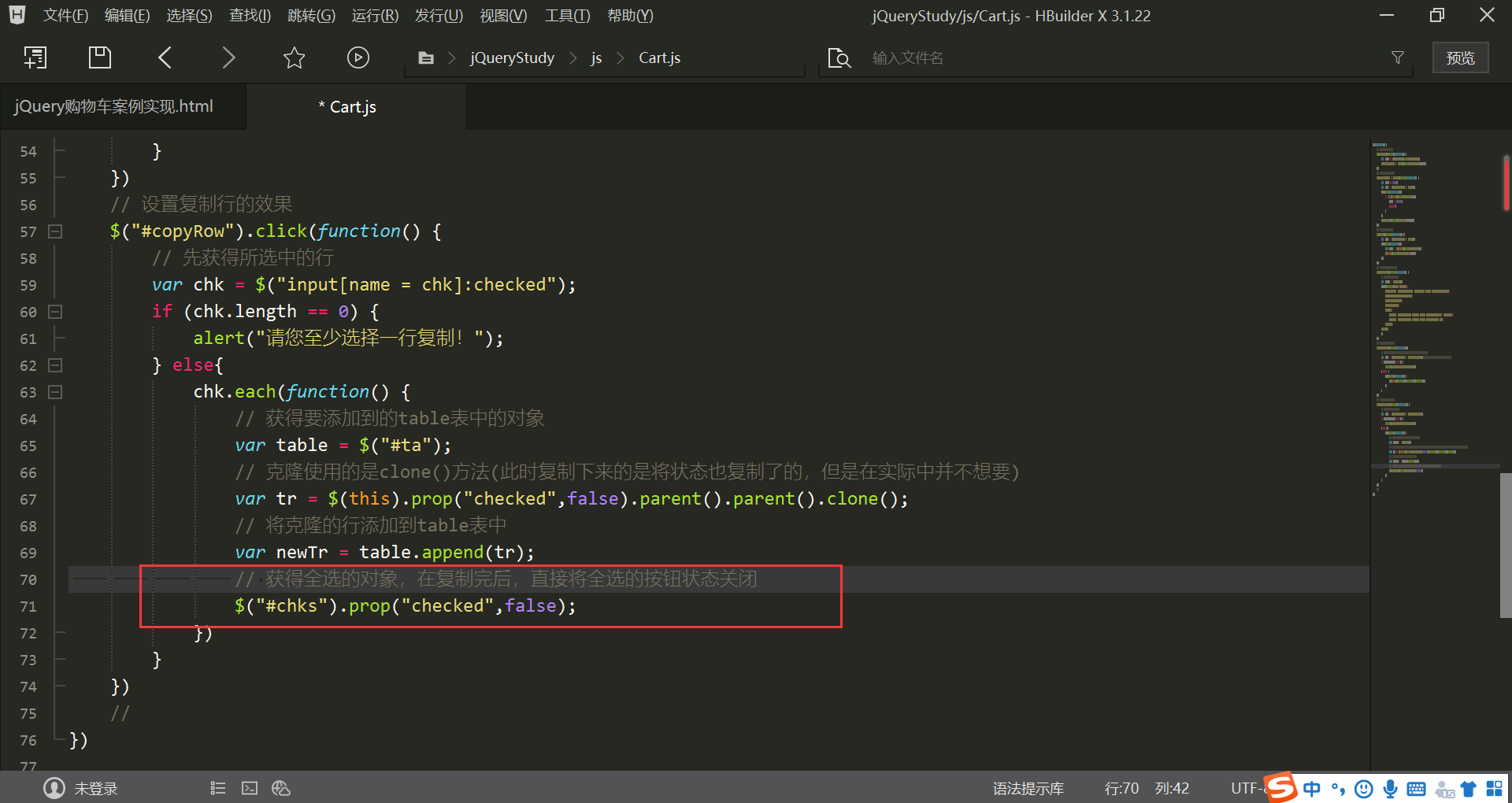Screen dimensions: 1512x803
Task: Open the 运行(R) menu
Action: click(x=375, y=16)
